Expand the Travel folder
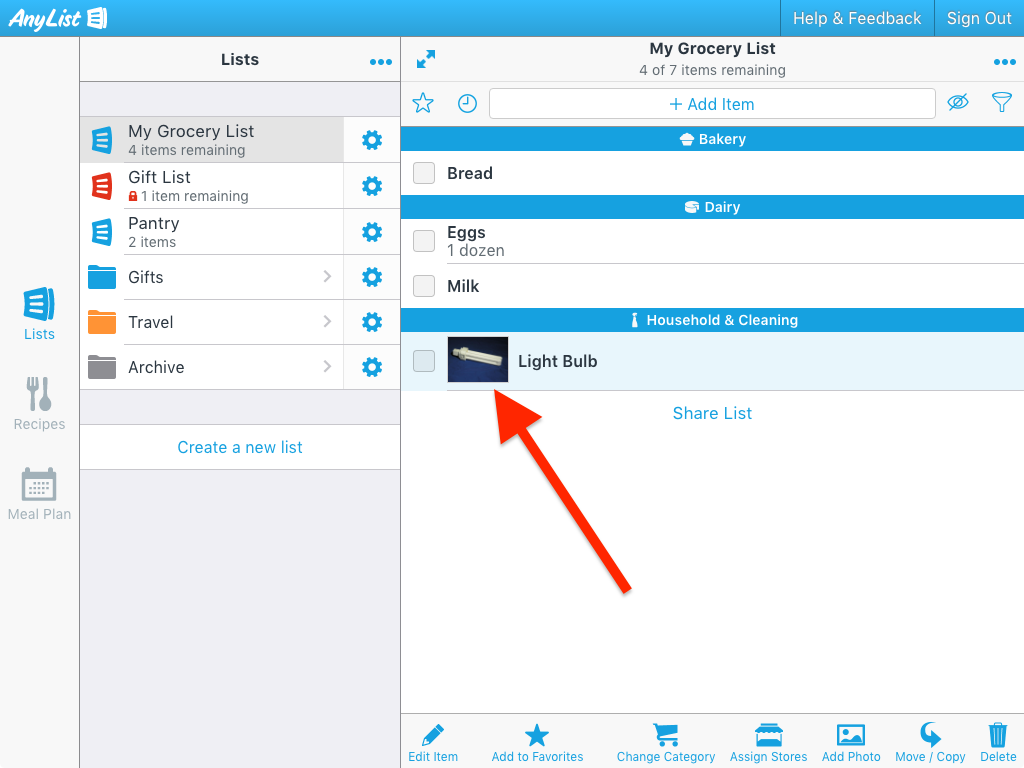Viewport: 1024px width, 768px height. (327, 322)
